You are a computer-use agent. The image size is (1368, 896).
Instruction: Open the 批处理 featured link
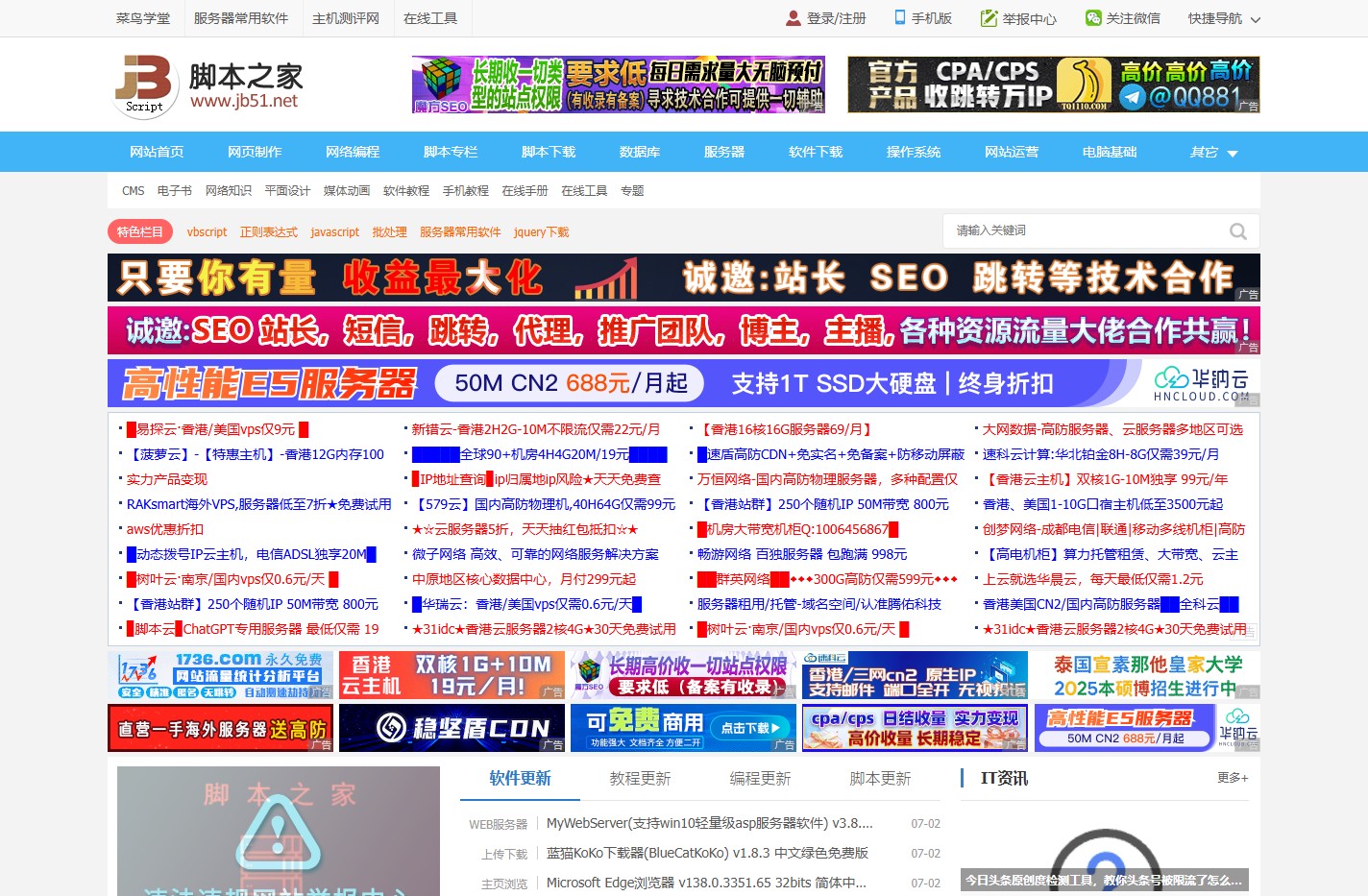pyautogui.click(x=389, y=231)
